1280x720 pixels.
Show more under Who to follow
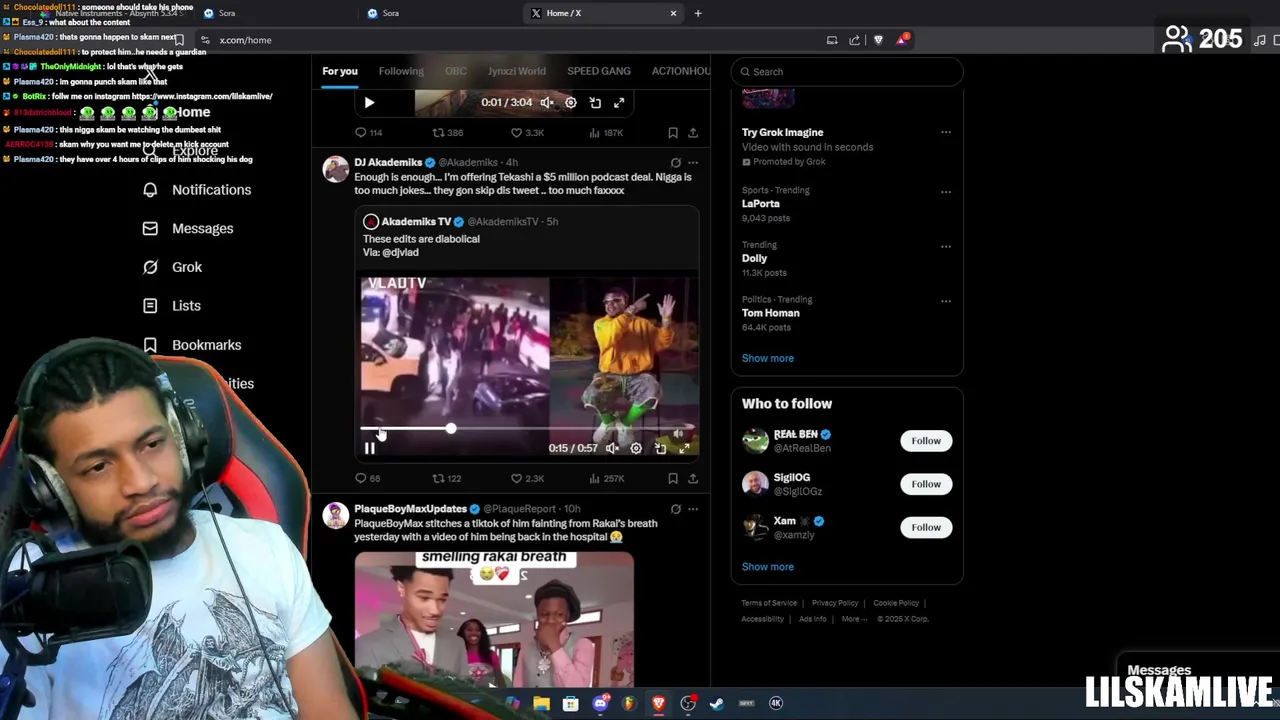coord(768,567)
